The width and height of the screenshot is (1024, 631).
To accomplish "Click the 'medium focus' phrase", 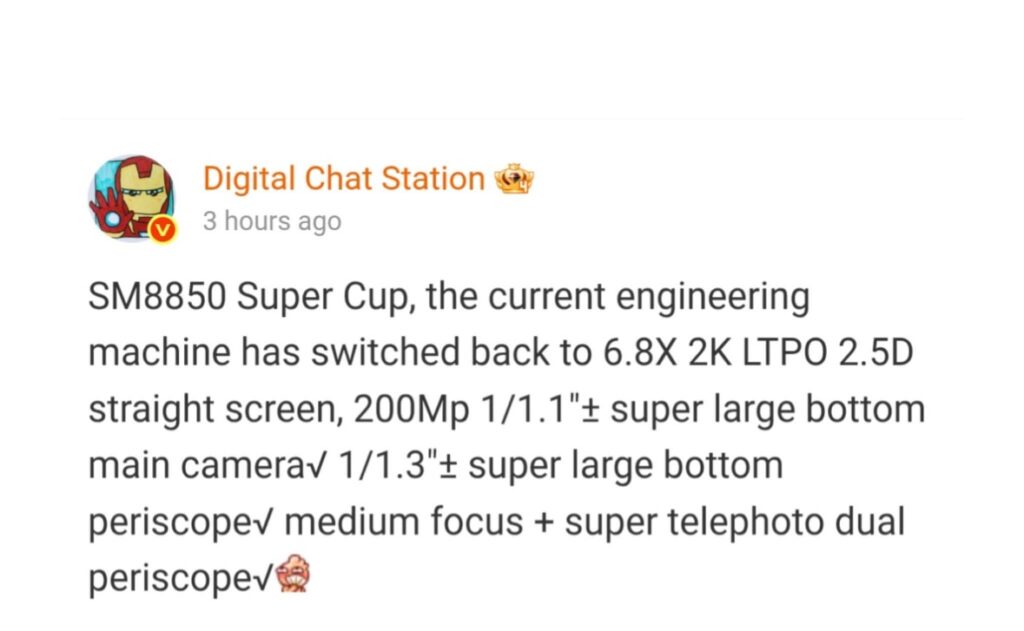I will pyautogui.click(x=404, y=522).
